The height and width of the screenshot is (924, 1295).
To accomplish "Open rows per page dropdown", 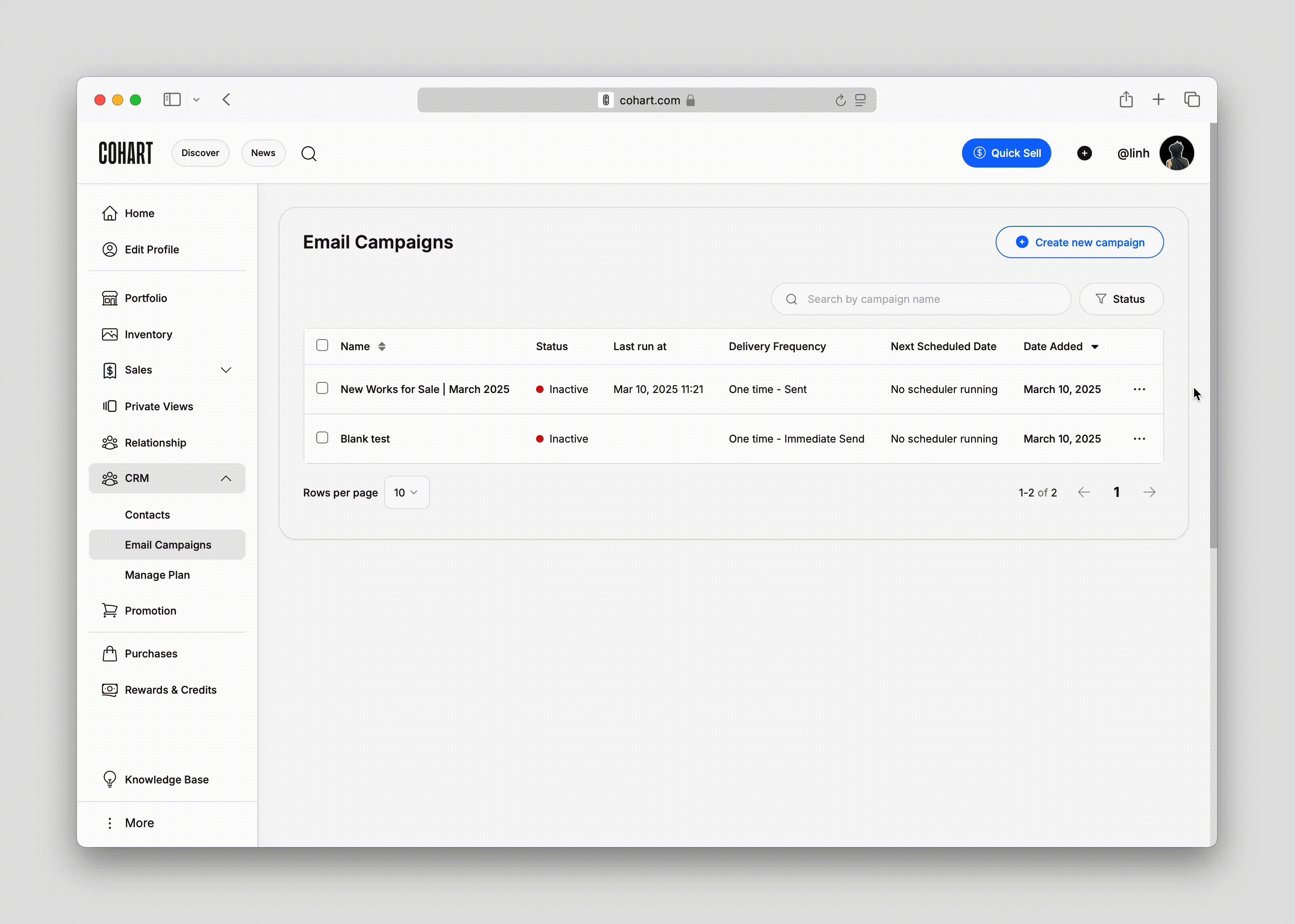I will click(x=406, y=492).
